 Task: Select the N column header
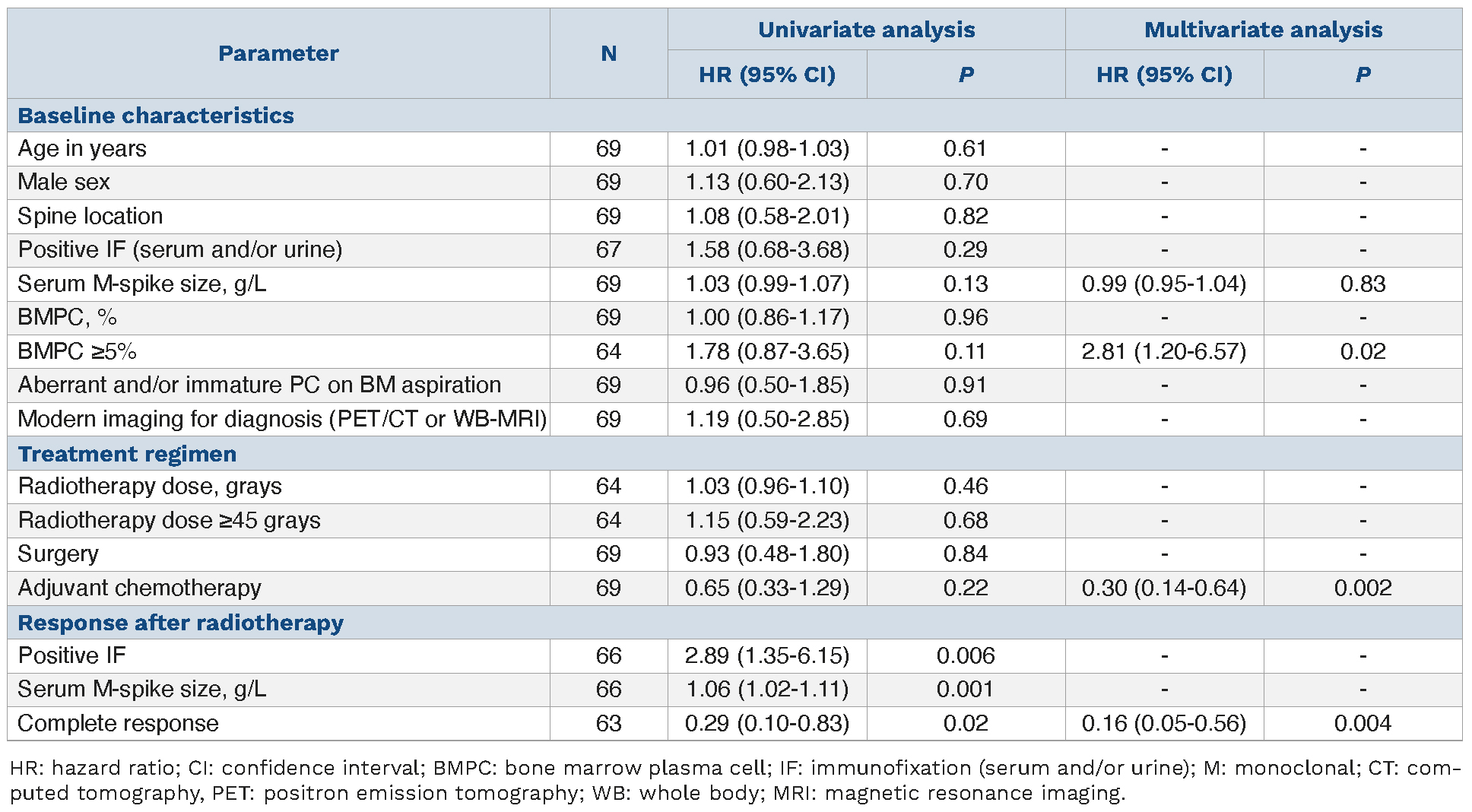pyautogui.click(x=608, y=53)
